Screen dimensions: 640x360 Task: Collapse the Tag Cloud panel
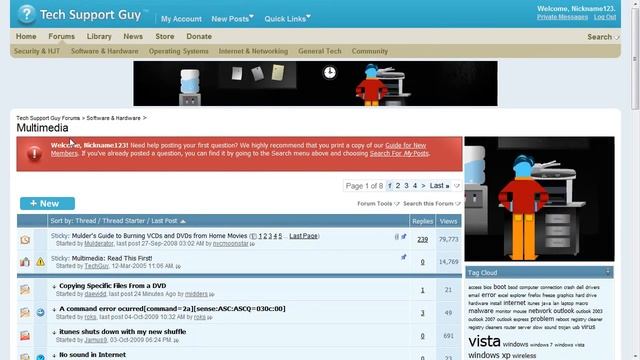coord(608,272)
